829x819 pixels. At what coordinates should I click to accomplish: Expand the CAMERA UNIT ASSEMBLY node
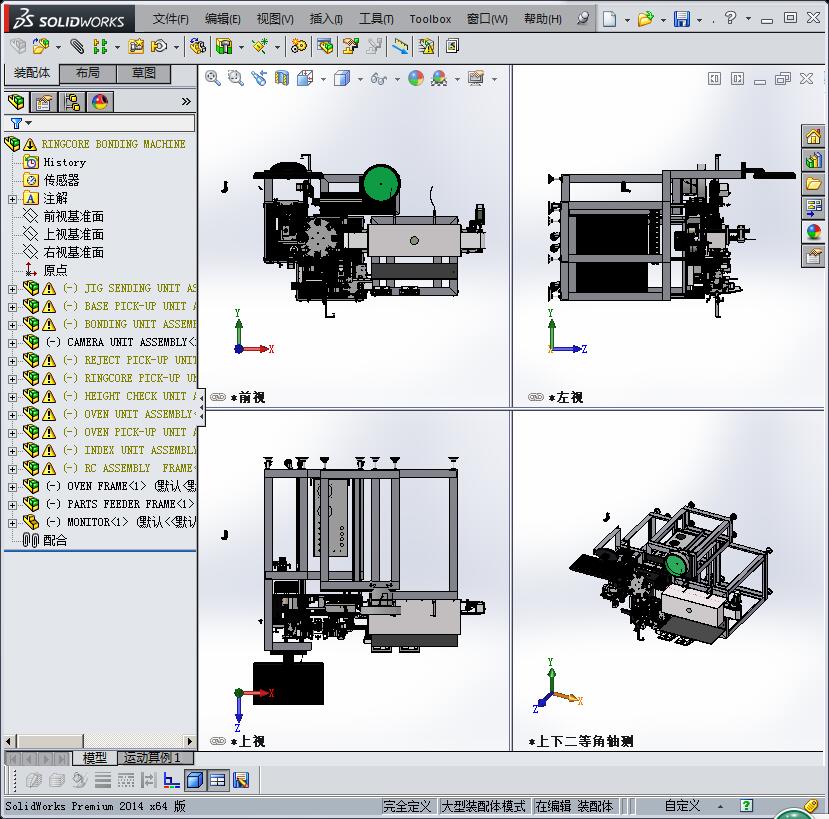(12, 343)
